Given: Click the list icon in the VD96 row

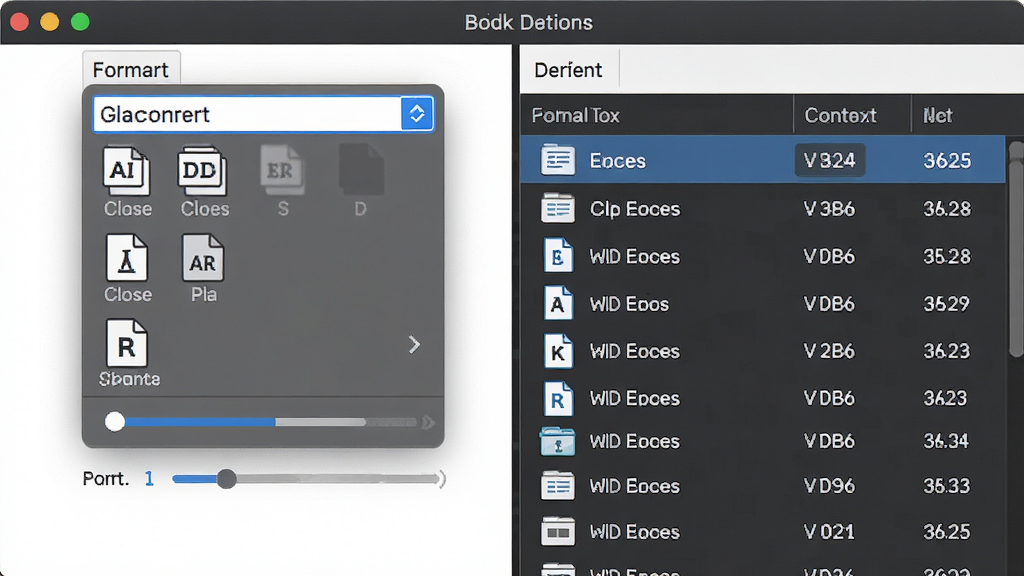Looking at the screenshot, I should (x=558, y=486).
